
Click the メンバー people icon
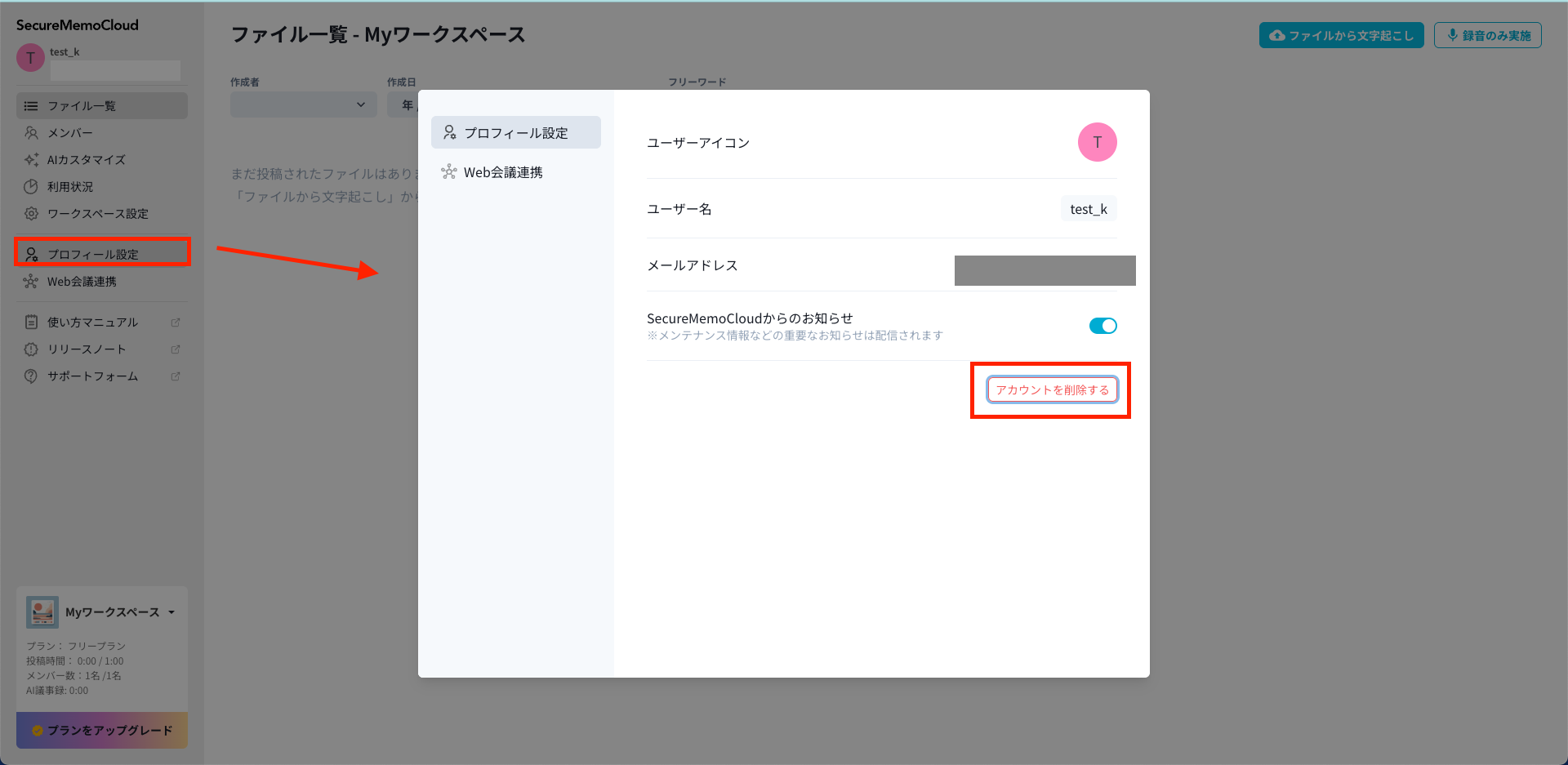pyautogui.click(x=31, y=133)
